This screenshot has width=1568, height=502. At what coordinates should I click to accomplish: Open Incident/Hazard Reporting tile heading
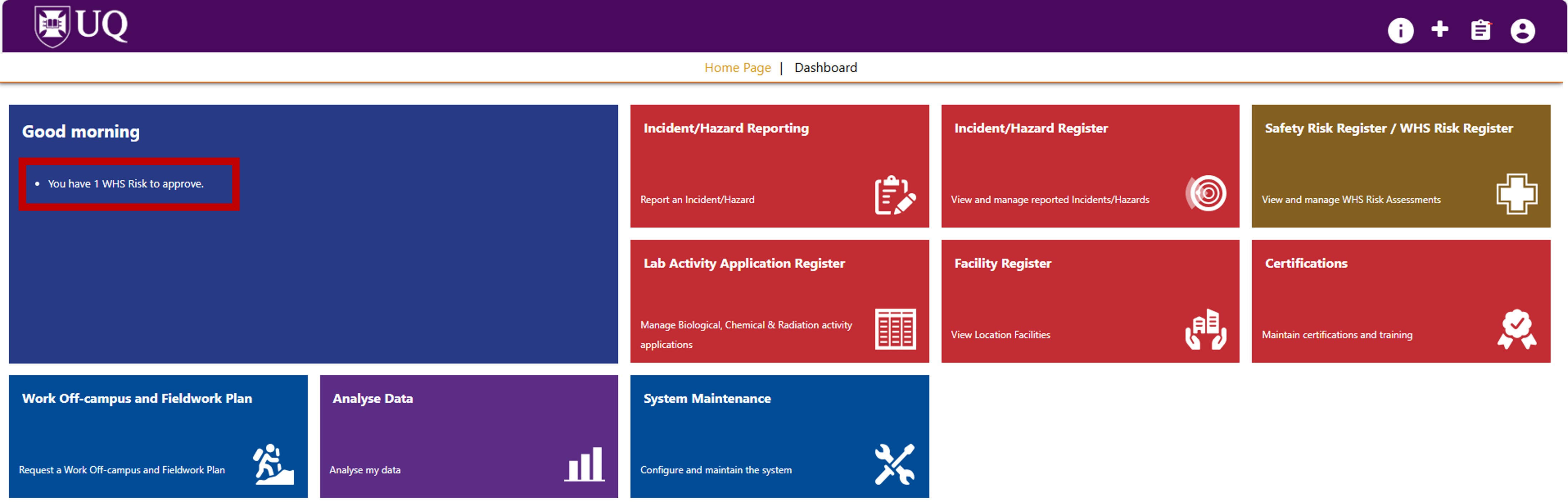pos(726,128)
